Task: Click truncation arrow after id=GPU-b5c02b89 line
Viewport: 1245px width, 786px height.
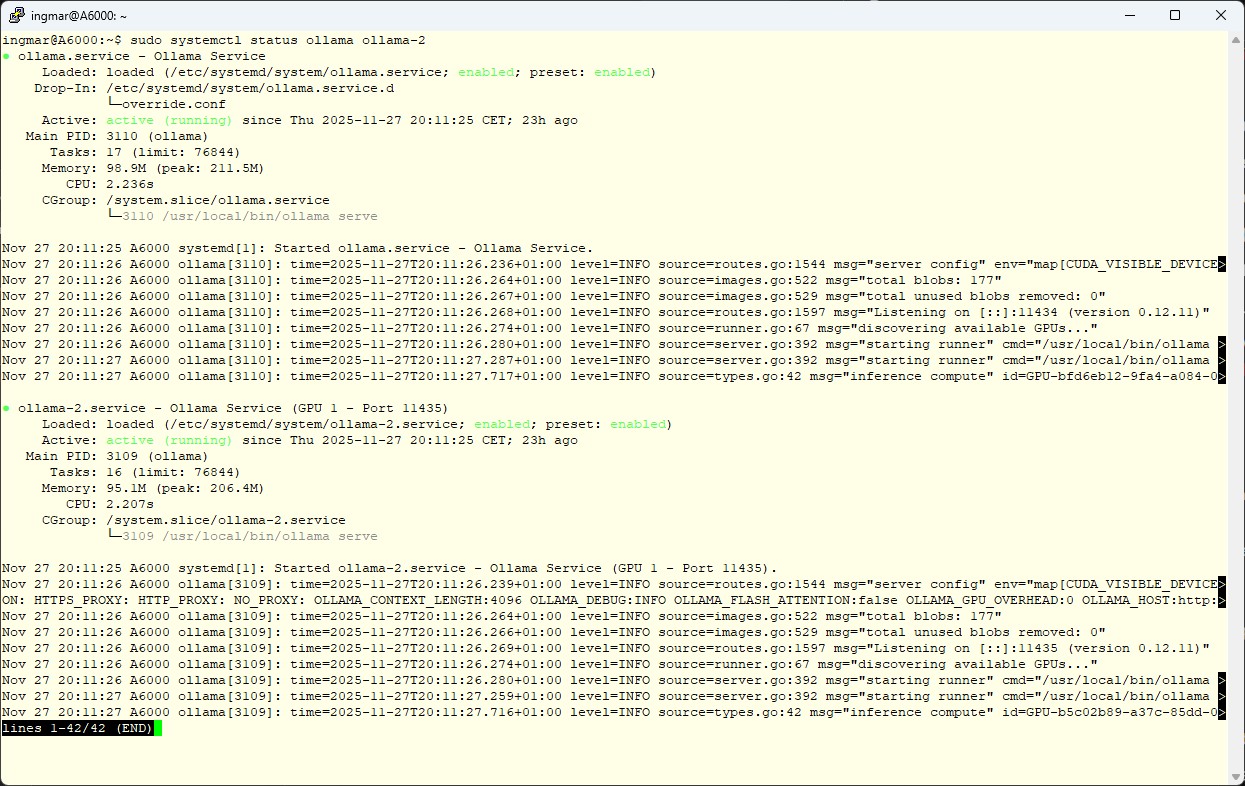Action: [1222, 712]
